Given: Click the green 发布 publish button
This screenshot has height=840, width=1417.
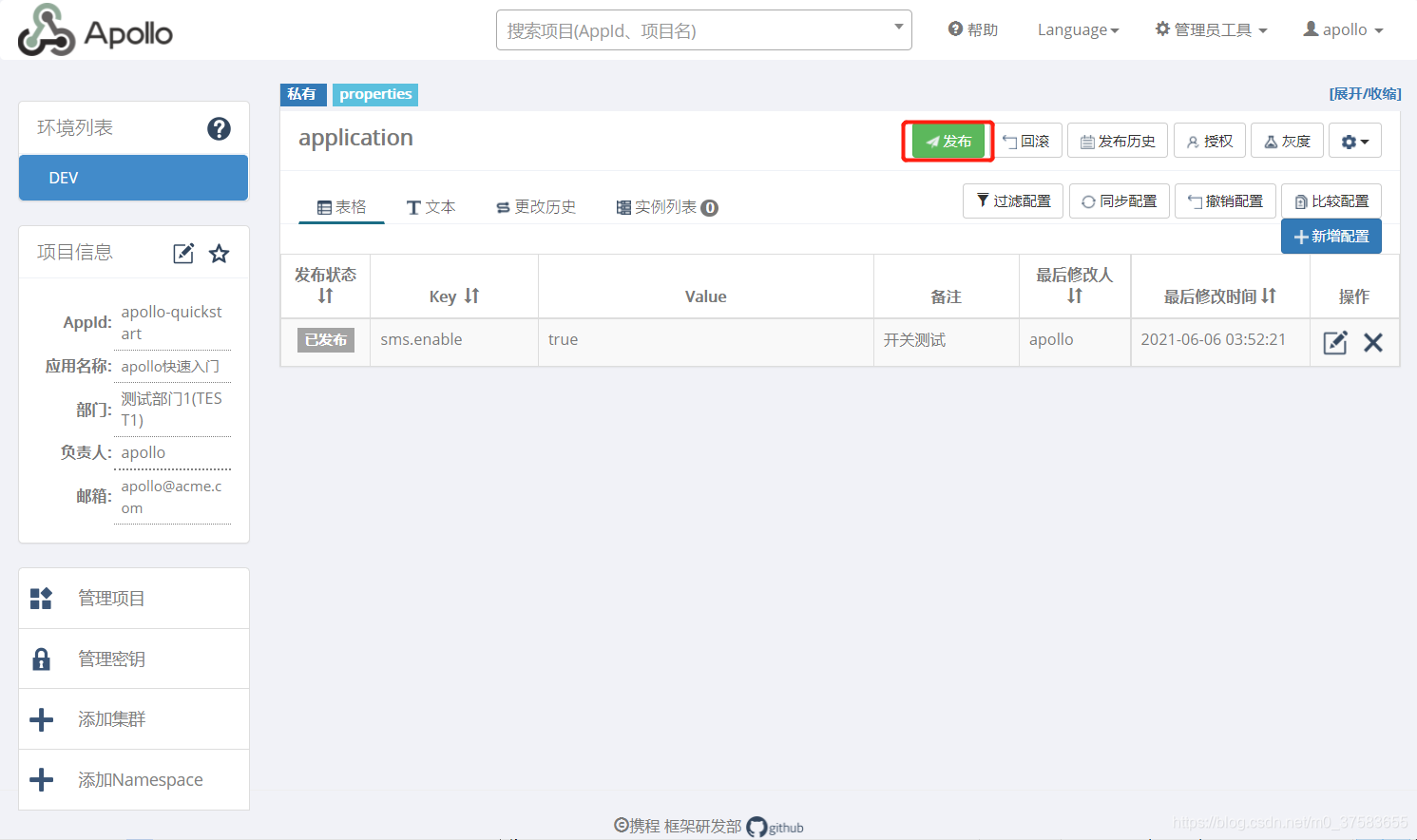Looking at the screenshot, I should click(x=948, y=142).
